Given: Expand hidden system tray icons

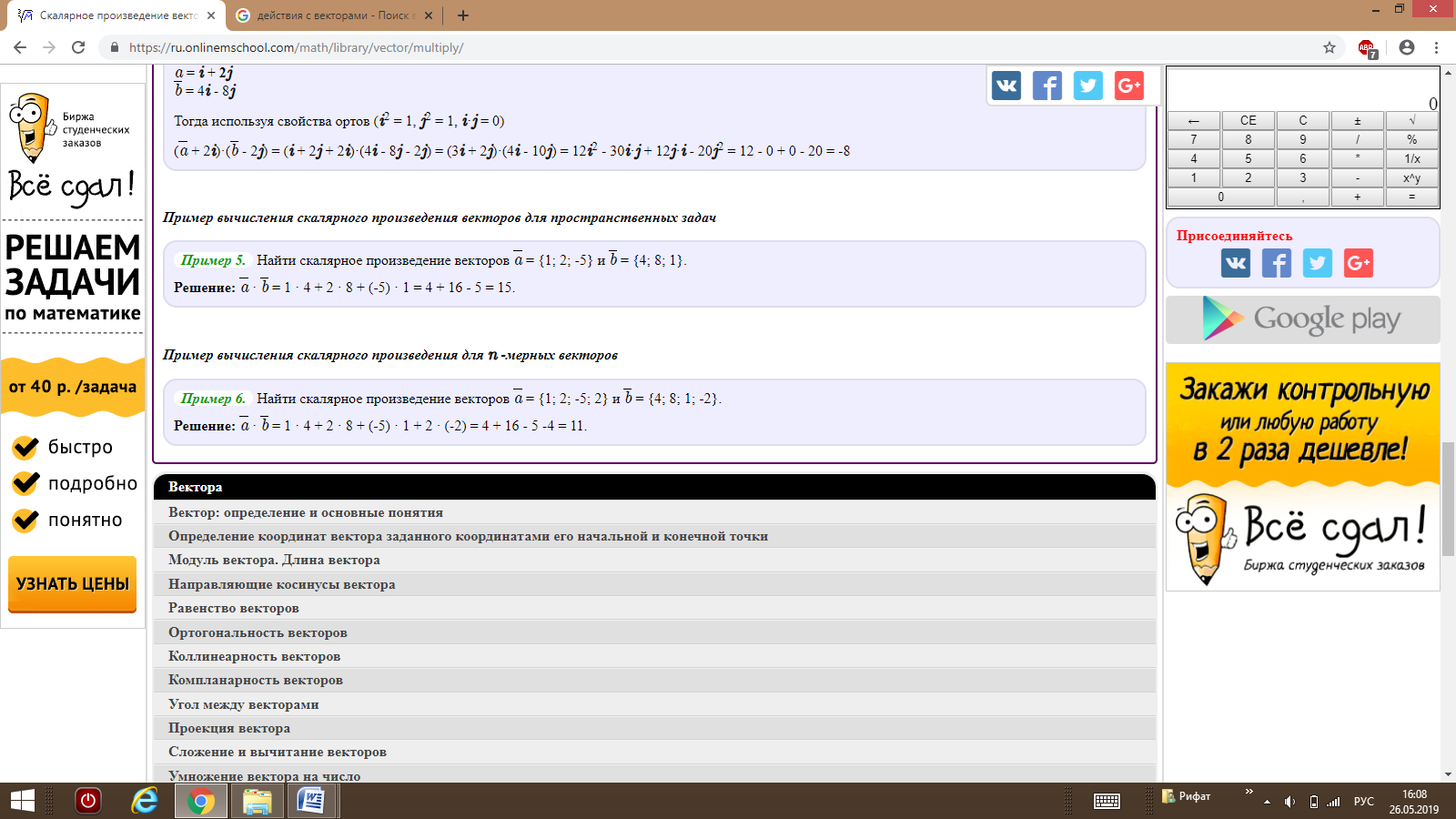Looking at the screenshot, I should click(1267, 802).
